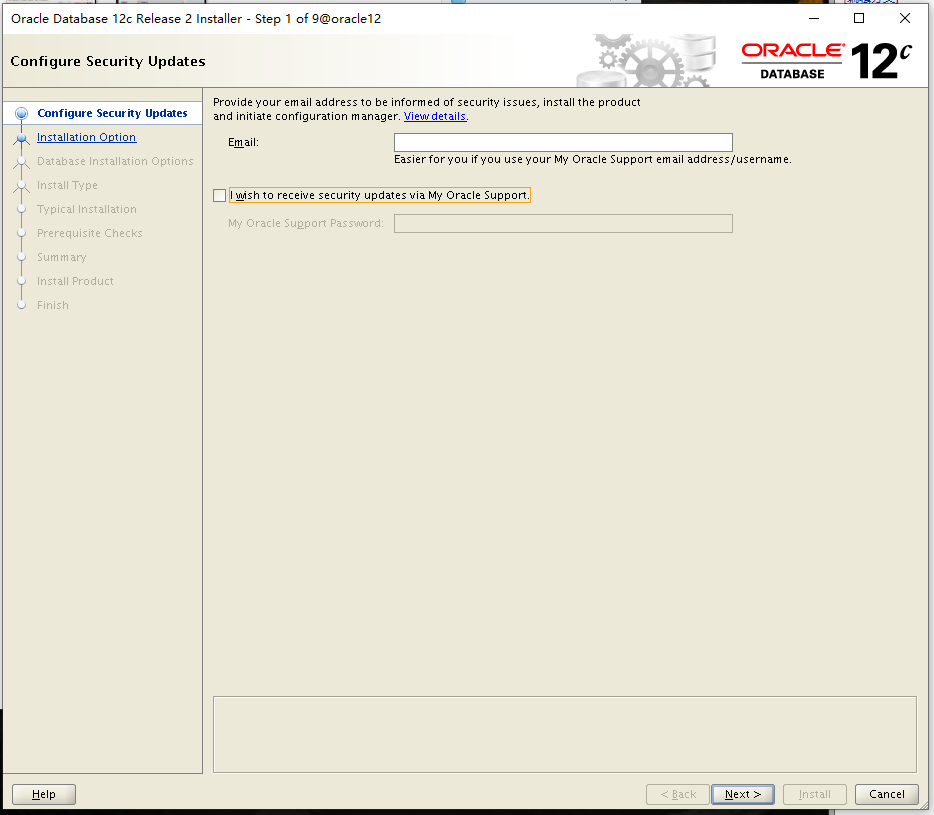
Task: Click the Installation Option step bullet icon
Action: 21,138
